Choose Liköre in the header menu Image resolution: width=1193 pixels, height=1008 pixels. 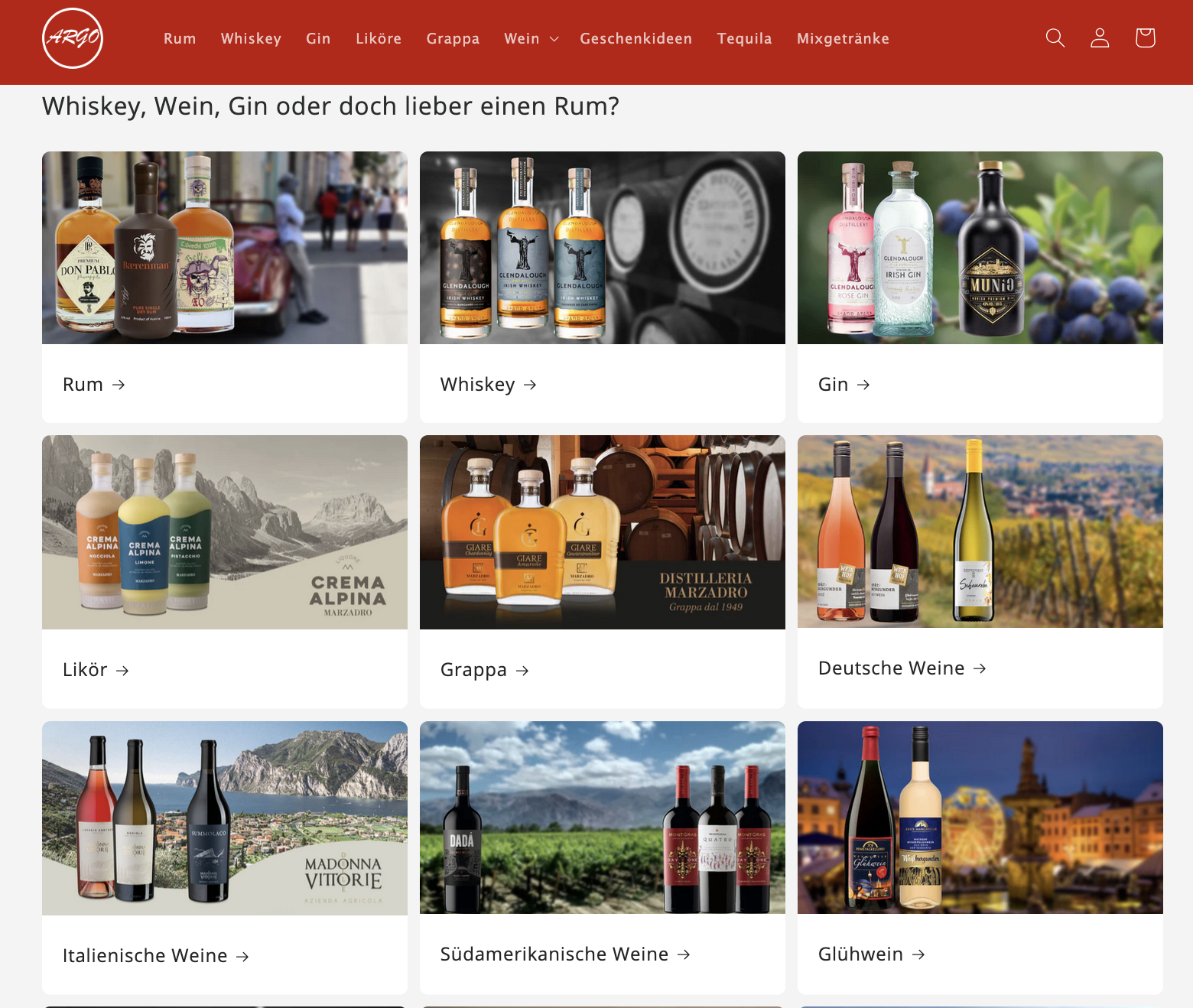pos(379,39)
